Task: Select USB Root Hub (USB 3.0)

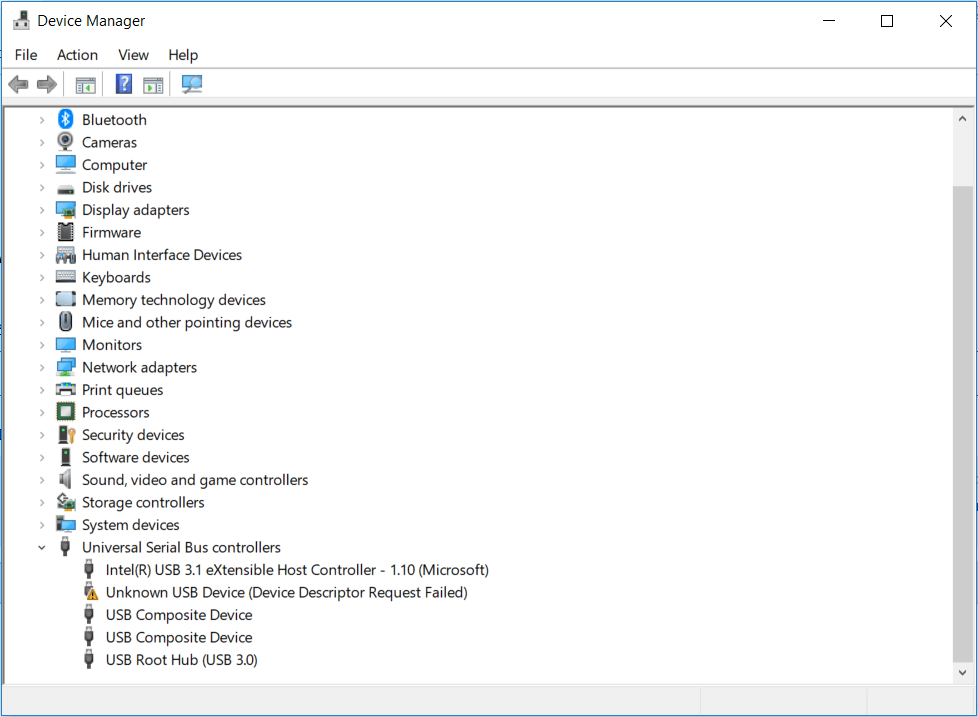Action: pos(182,660)
